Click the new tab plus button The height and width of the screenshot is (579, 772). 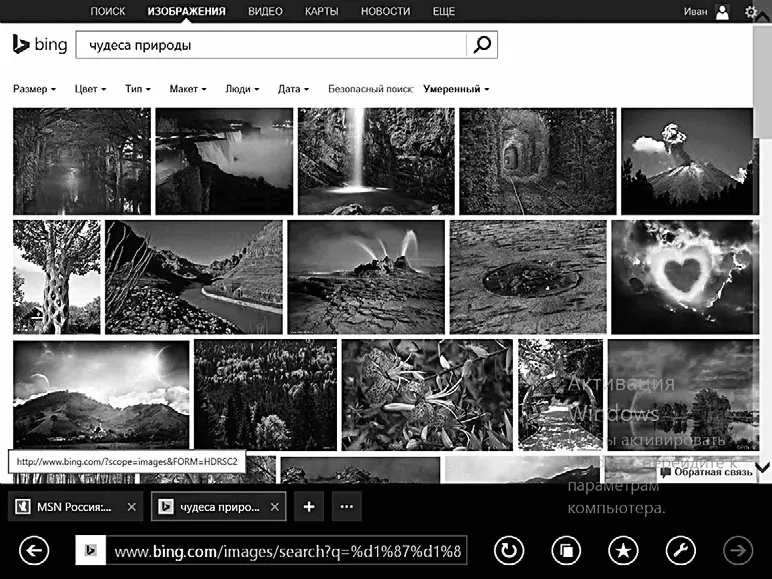pos(308,507)
